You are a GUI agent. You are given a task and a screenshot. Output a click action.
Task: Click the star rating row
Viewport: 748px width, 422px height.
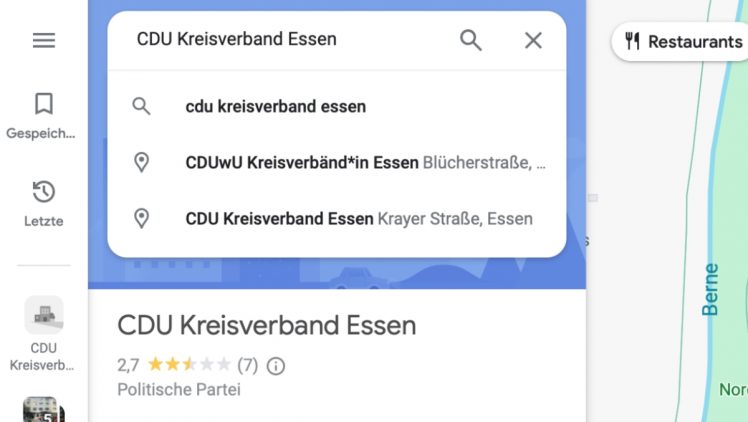coord(188,366)
